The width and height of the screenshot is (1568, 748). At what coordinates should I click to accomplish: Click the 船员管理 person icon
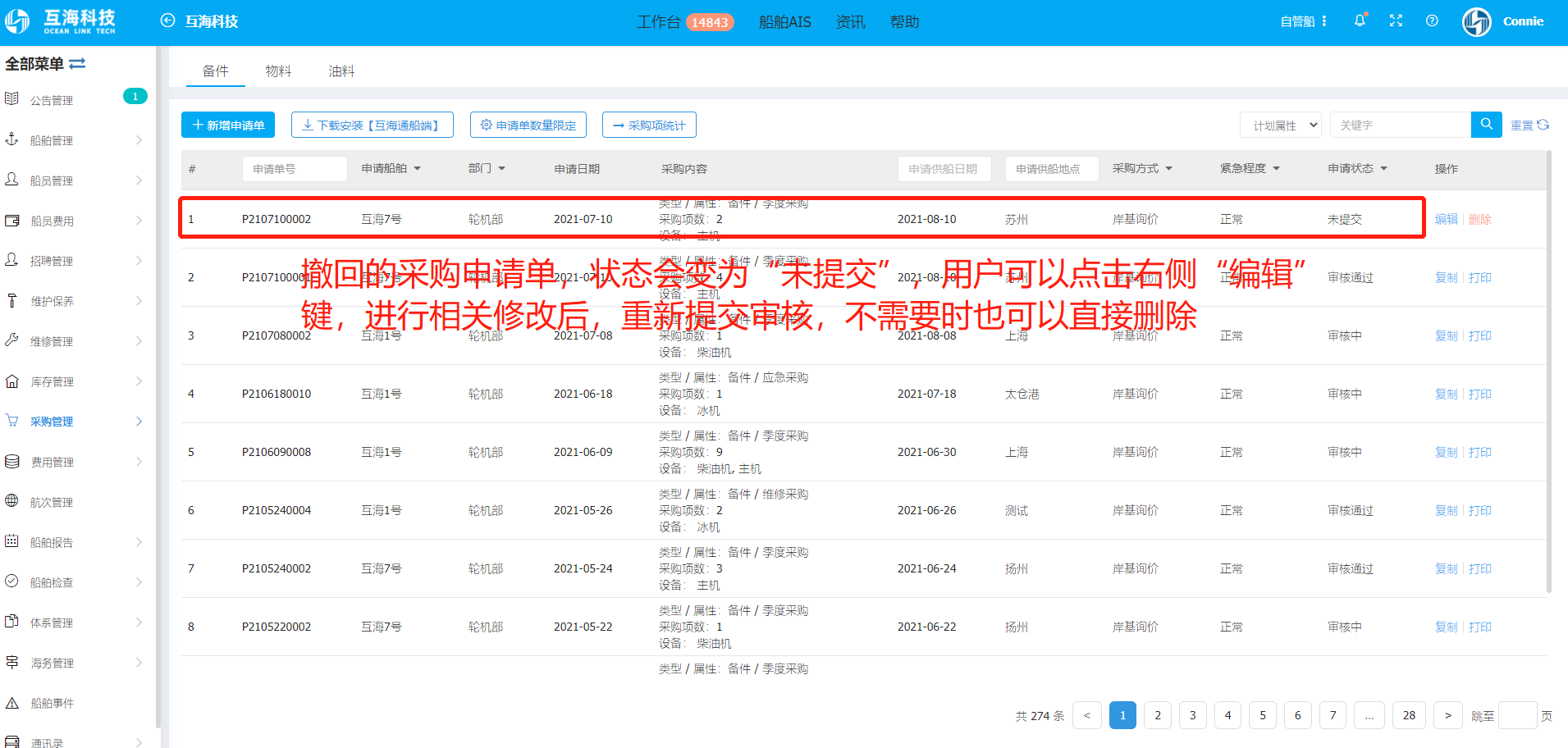point(12,180)
